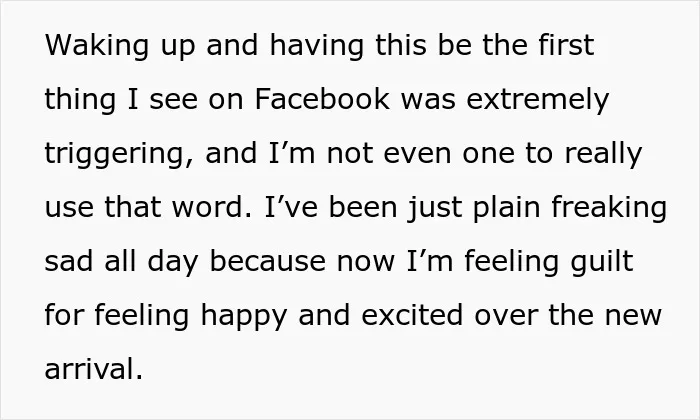700x420 pixels.
Task: Click the word "really" ending the third line
Action: (603, 154)
